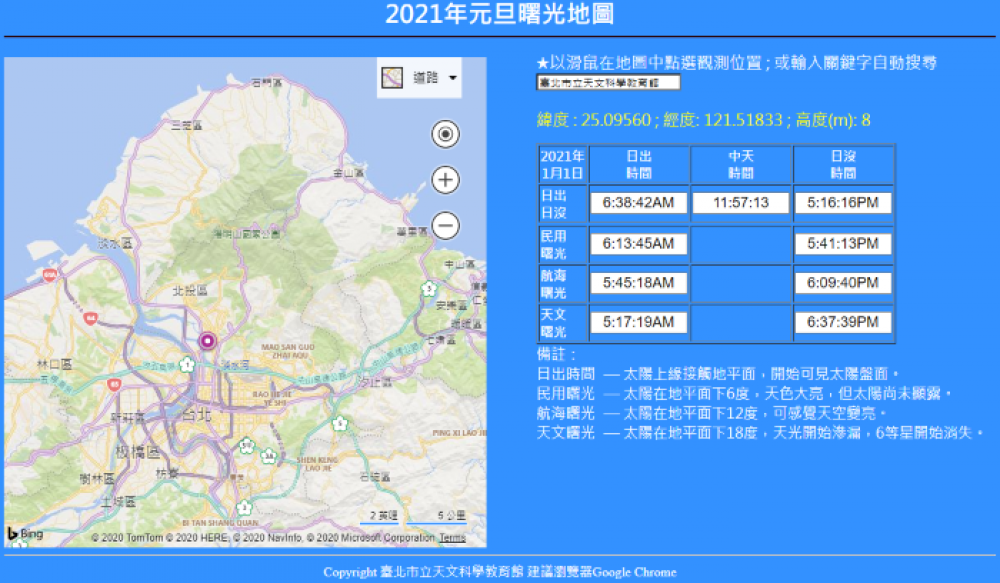Click the location keyword search field
The height and width of the screenshot is (583, 1000).
point(608,83)
